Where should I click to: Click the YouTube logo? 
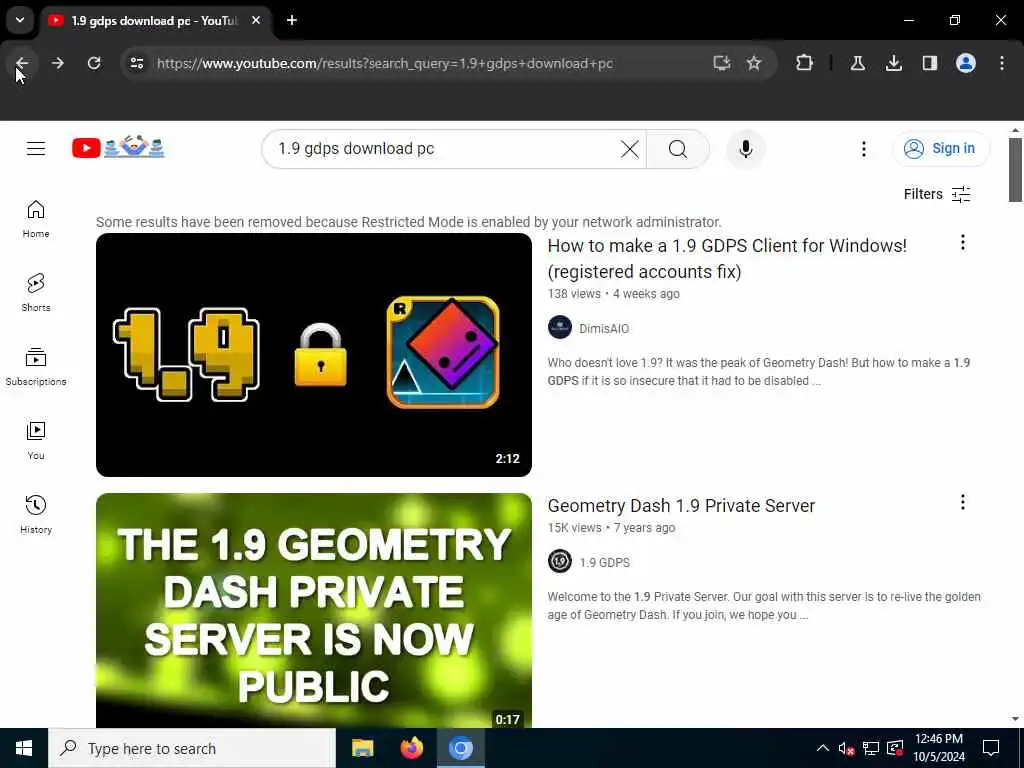pyautogui.click(x=118, y=148)
